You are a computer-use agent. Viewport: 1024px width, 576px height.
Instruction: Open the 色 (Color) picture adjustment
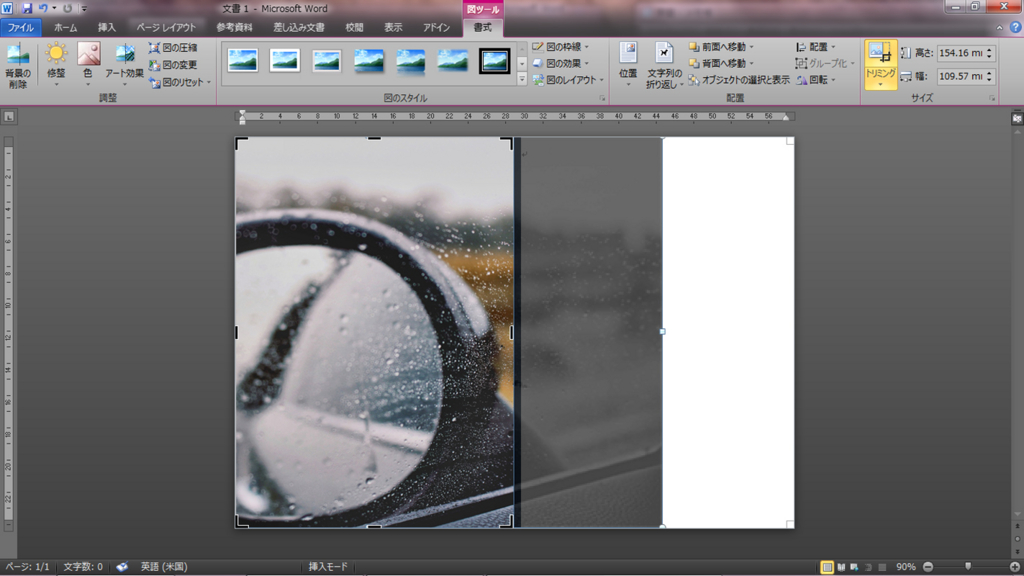click(88, 64)
